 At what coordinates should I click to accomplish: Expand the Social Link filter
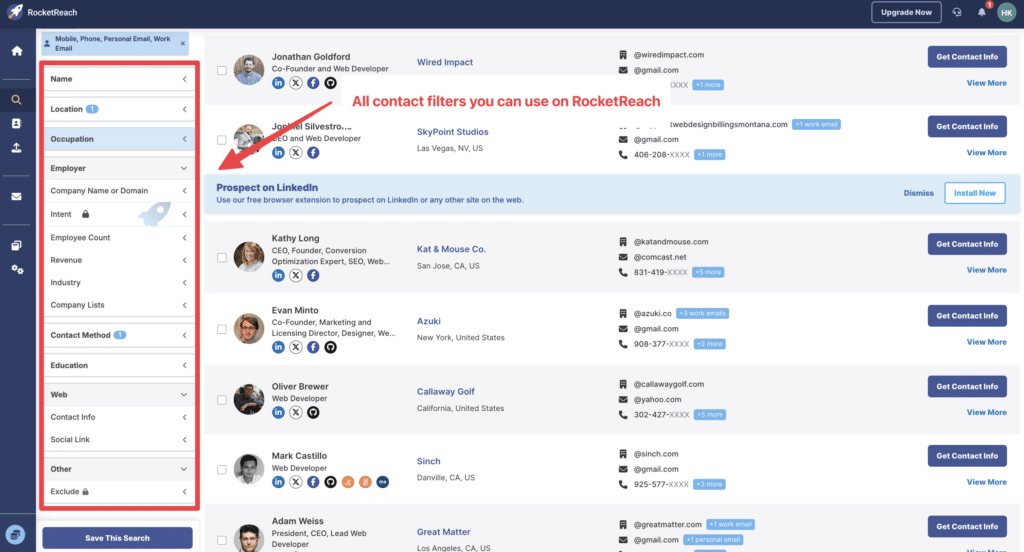(x=119, y=440)
